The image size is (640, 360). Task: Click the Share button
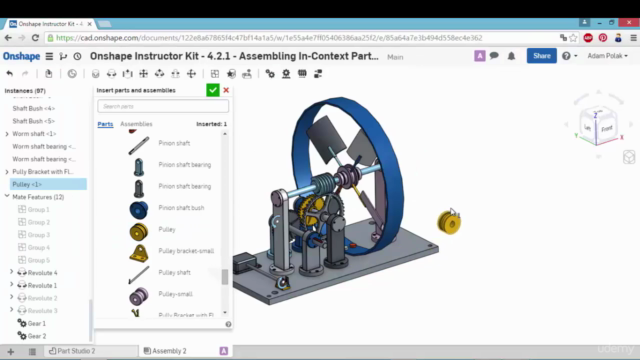point(542,56)
